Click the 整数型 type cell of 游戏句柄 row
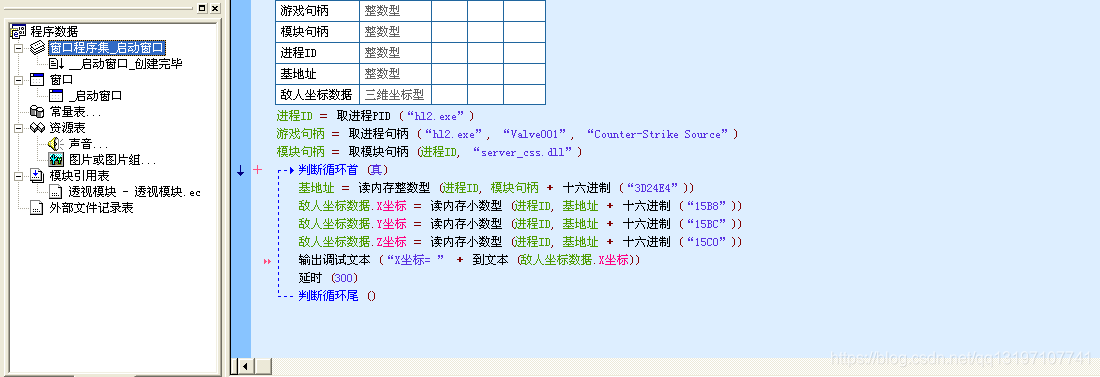Screen dimensions: 1100x377 (x=396, y=11)
